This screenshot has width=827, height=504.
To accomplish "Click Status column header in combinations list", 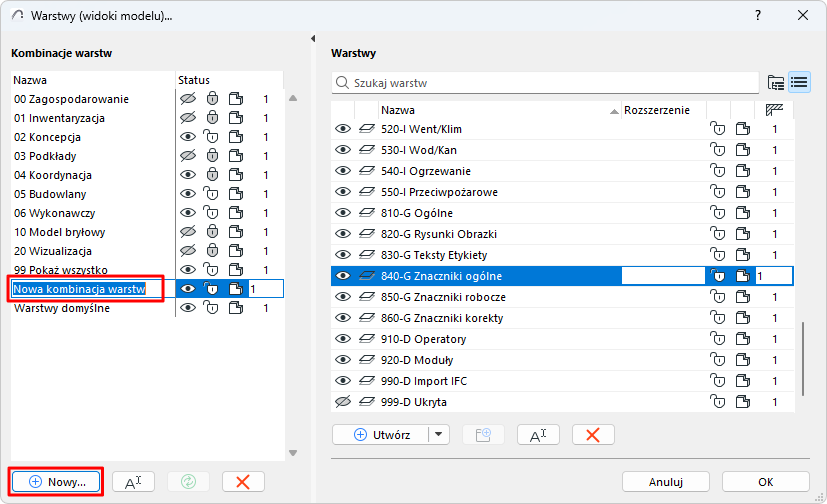I will (x=194, y=80).
